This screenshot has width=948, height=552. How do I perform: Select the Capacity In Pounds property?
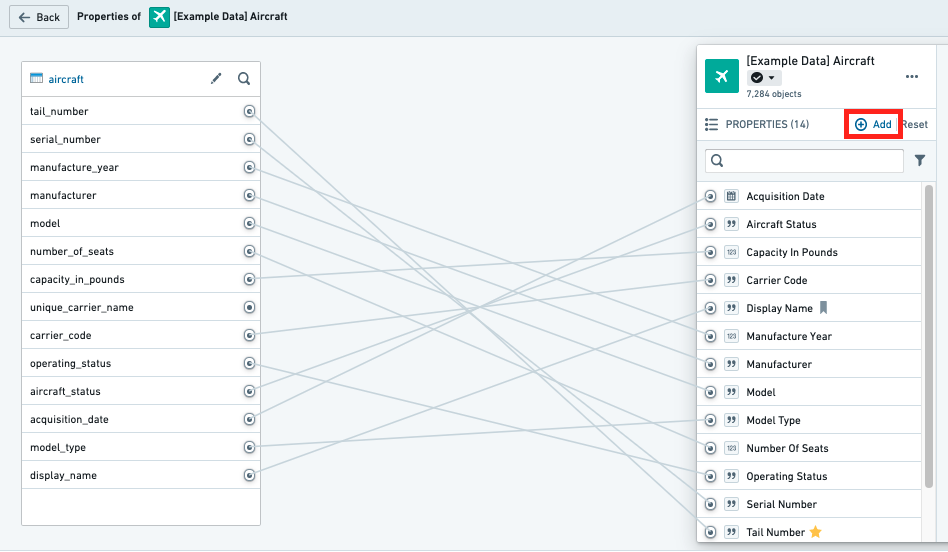[x=809, y=252]
